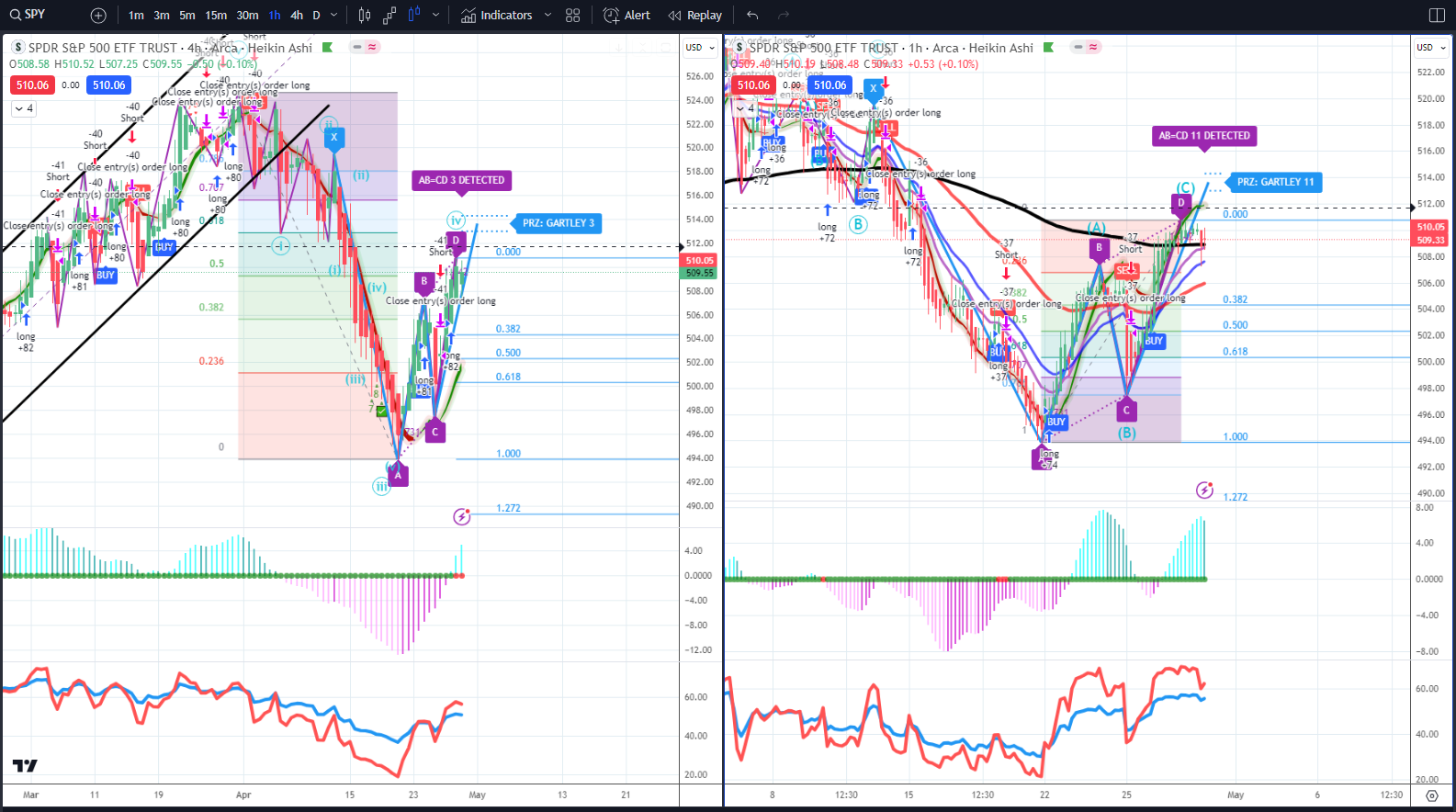The image size is (1456, 812).
Task: Create a new Alert
Action: pyautogui.click(x=626, y=16)
